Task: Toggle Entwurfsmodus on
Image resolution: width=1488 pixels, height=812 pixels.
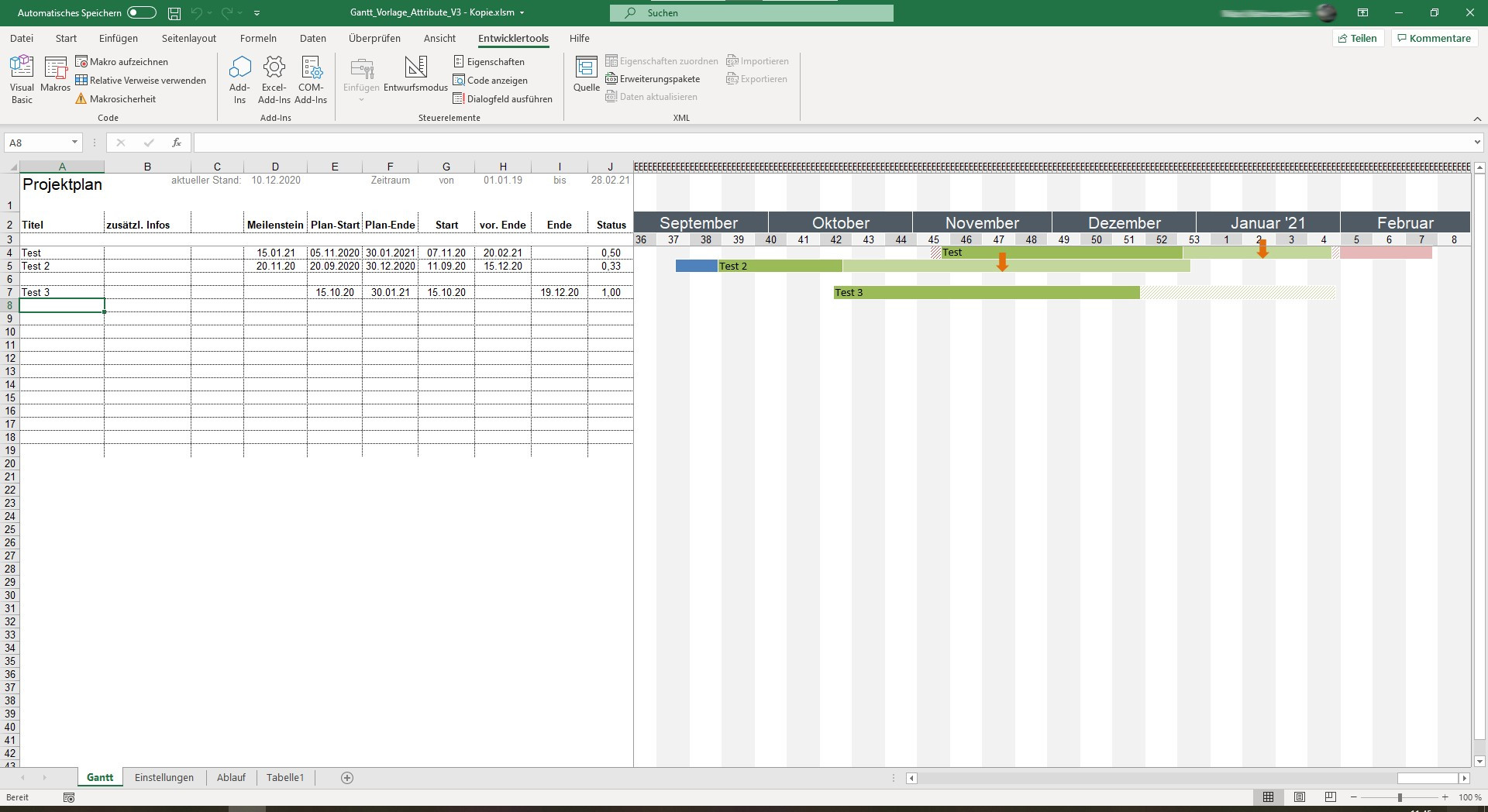Action: pyautogui.click(x=415, y=77)
